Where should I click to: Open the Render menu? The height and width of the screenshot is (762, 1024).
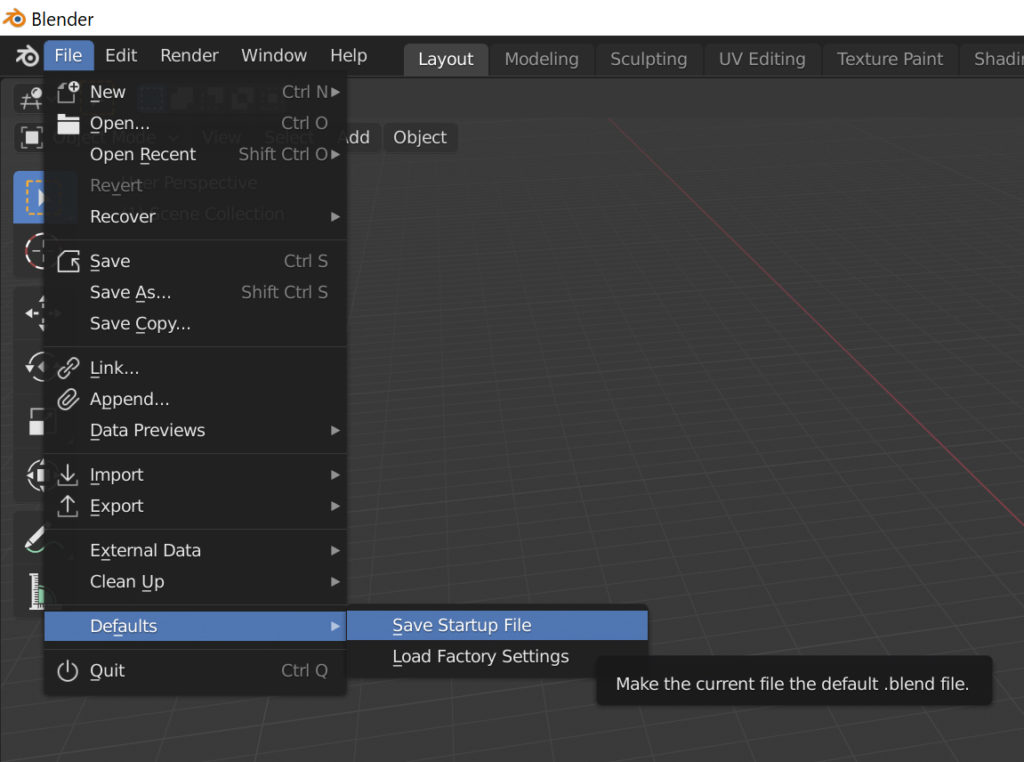coord(189,55)
